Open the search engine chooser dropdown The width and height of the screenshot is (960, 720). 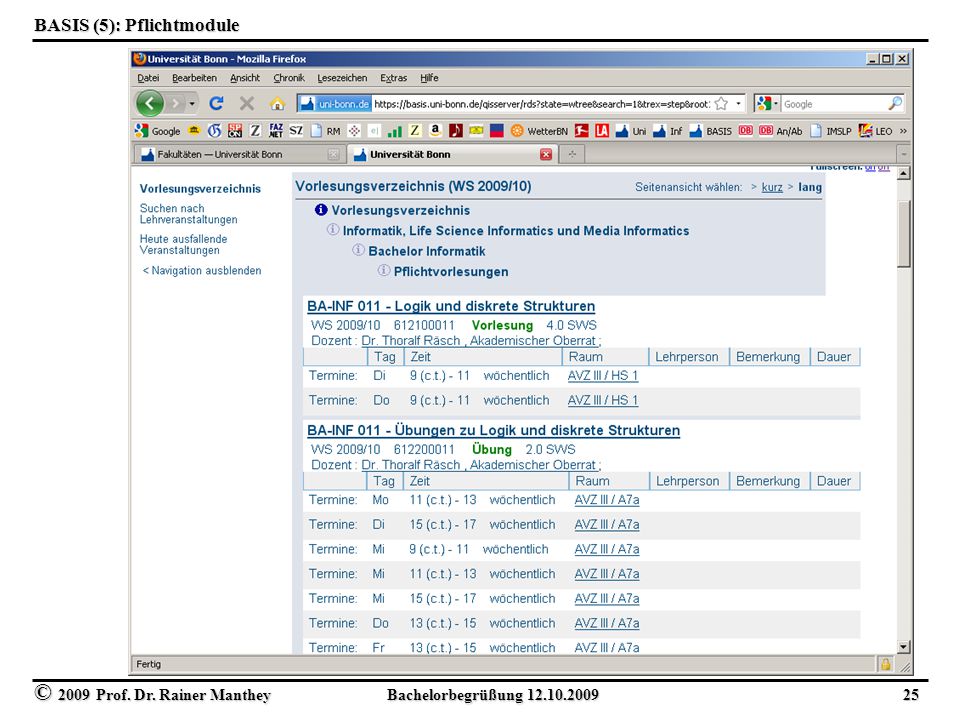point(776,104)
